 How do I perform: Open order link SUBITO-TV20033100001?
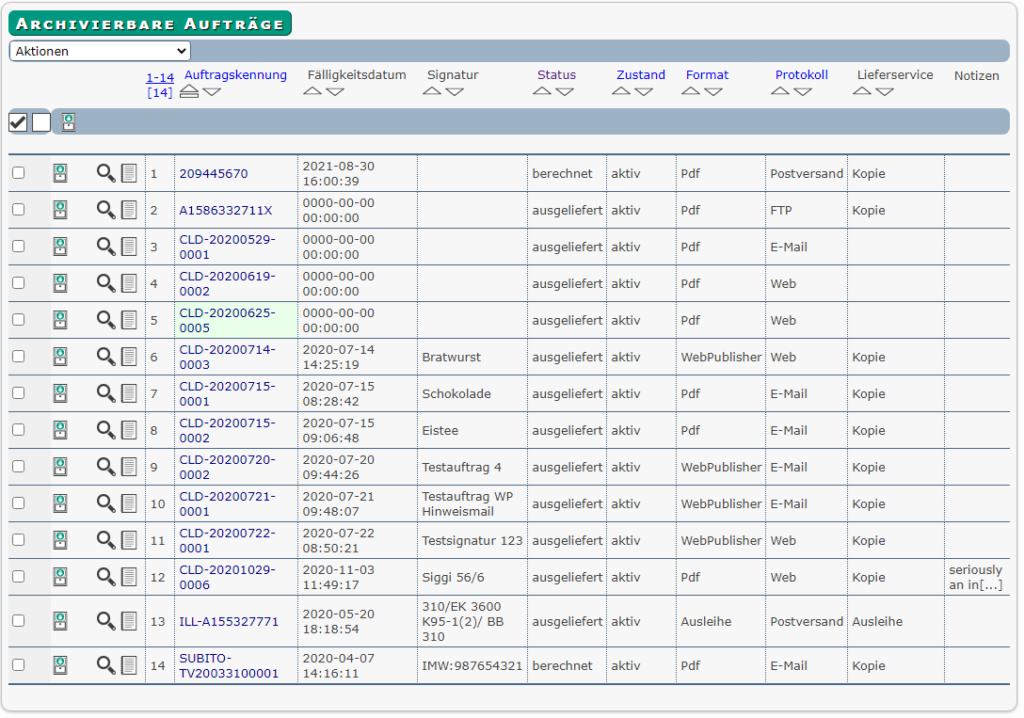[x=229, y=666]
